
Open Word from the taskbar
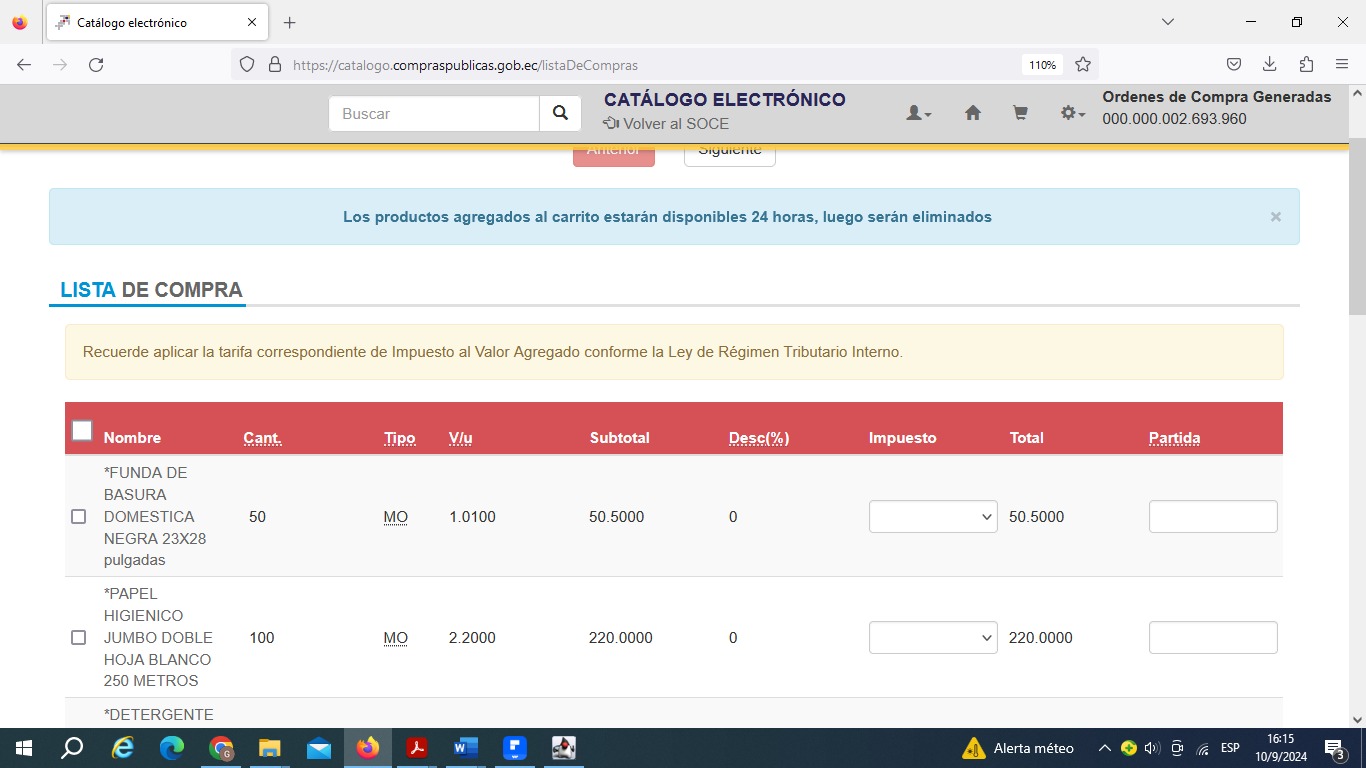[465, 748]
